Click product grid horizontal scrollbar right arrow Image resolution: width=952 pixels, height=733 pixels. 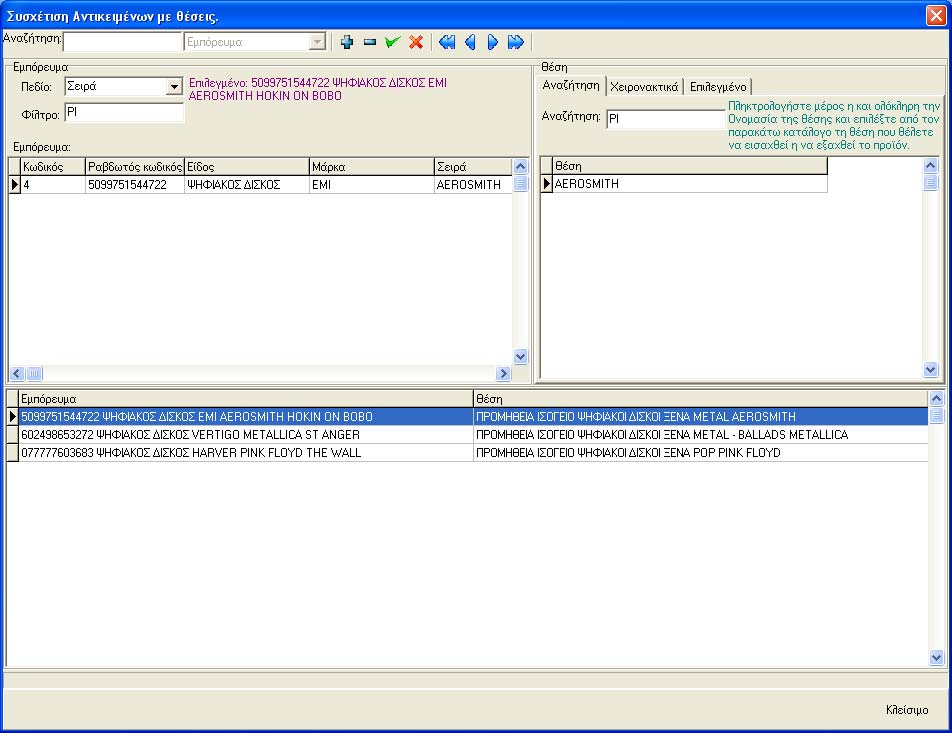click(503, 373)
